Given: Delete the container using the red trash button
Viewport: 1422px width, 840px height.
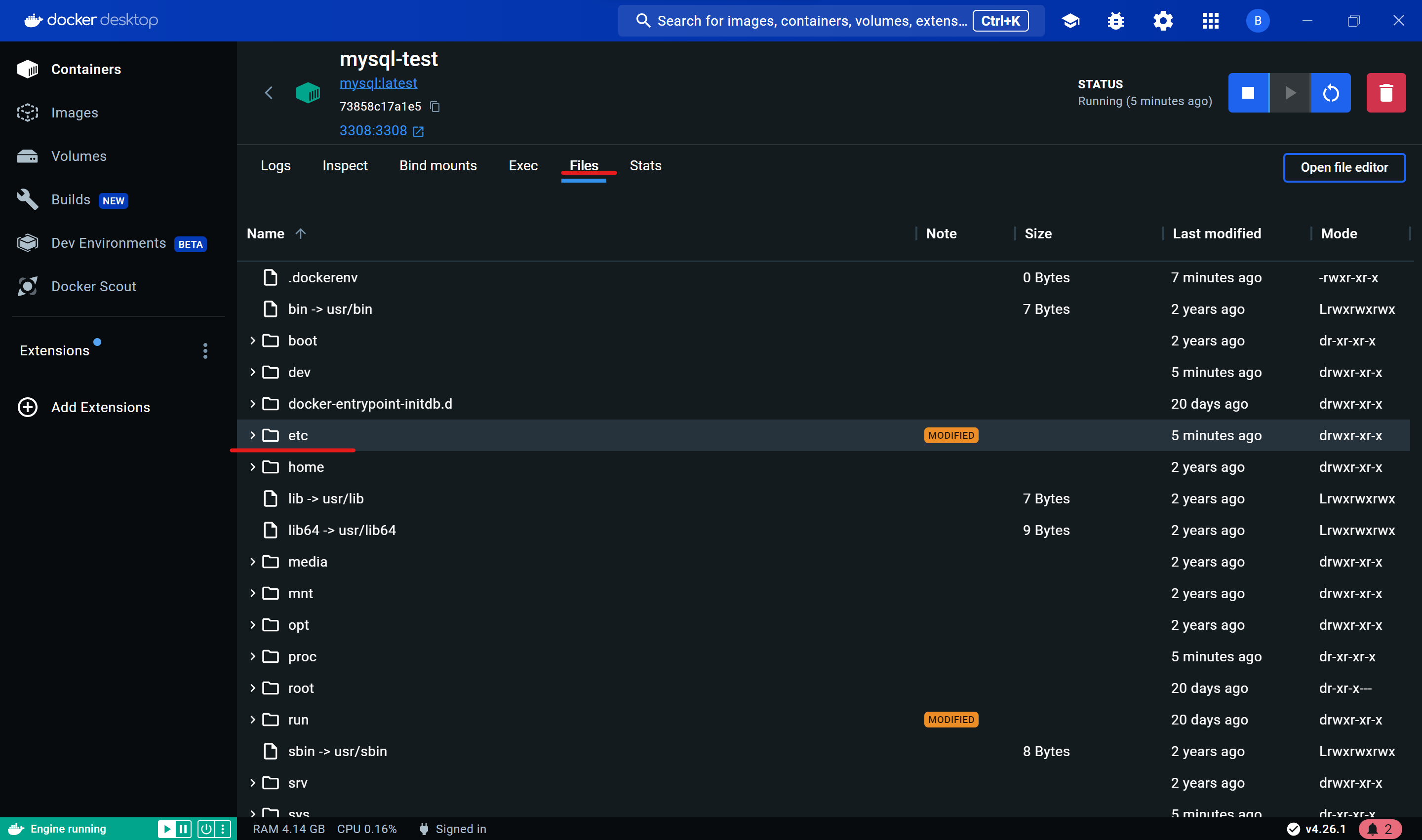Looking at the screenshot, I should click(x=1385, y=93).
